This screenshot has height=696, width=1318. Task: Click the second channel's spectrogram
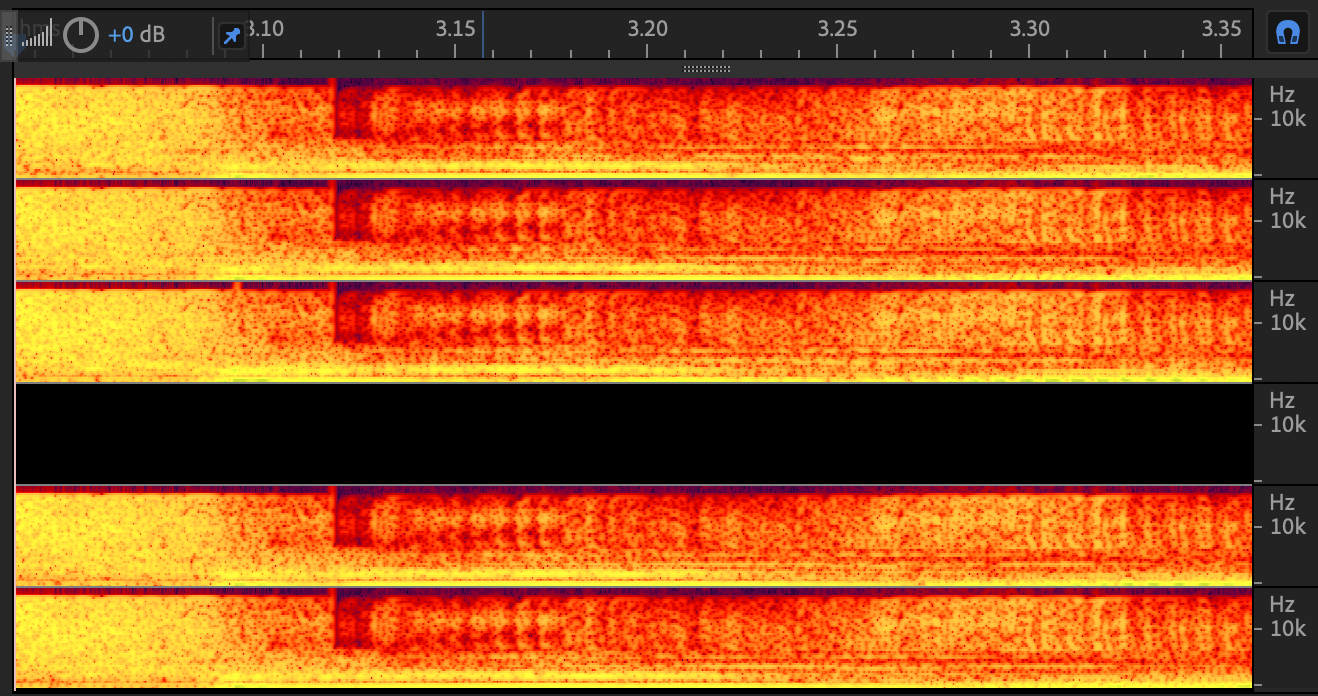click(633, 230)
